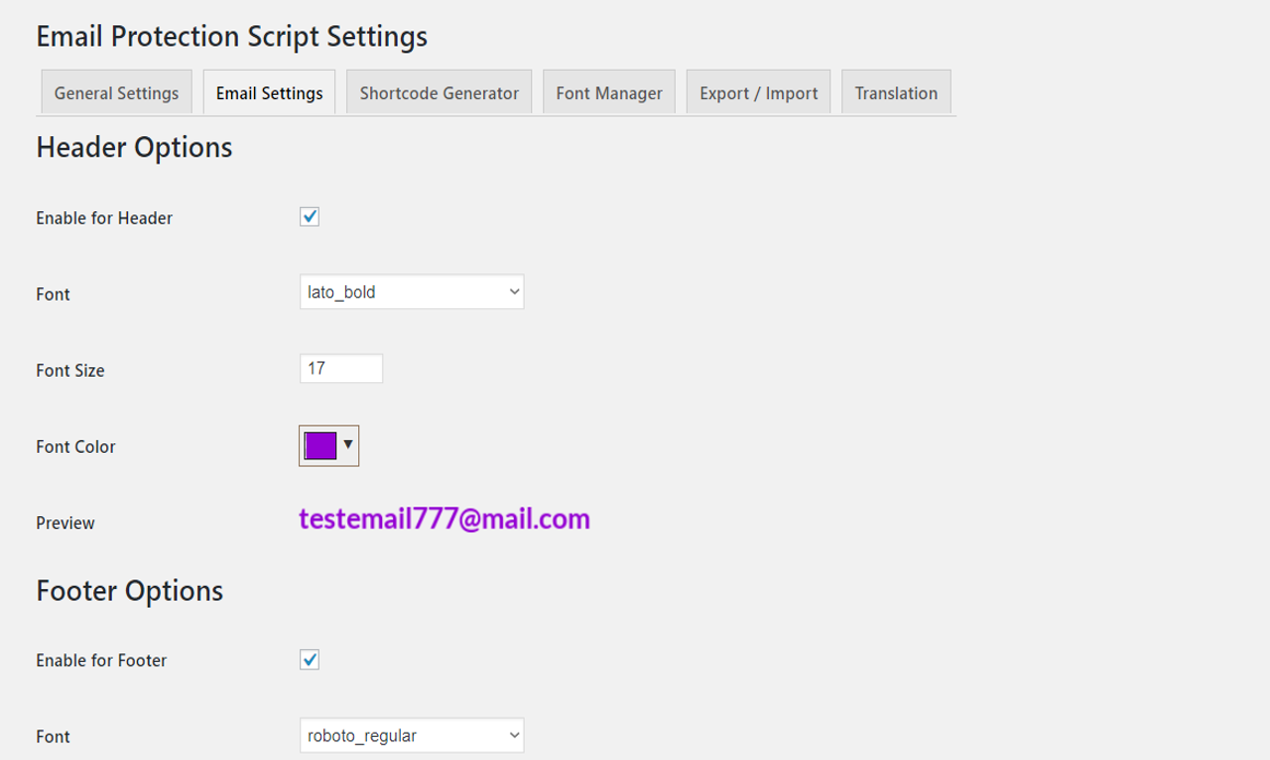Open the footer Font dropdown showing roboto_regular
This screenshot has width=1270, height=760.
411,734
